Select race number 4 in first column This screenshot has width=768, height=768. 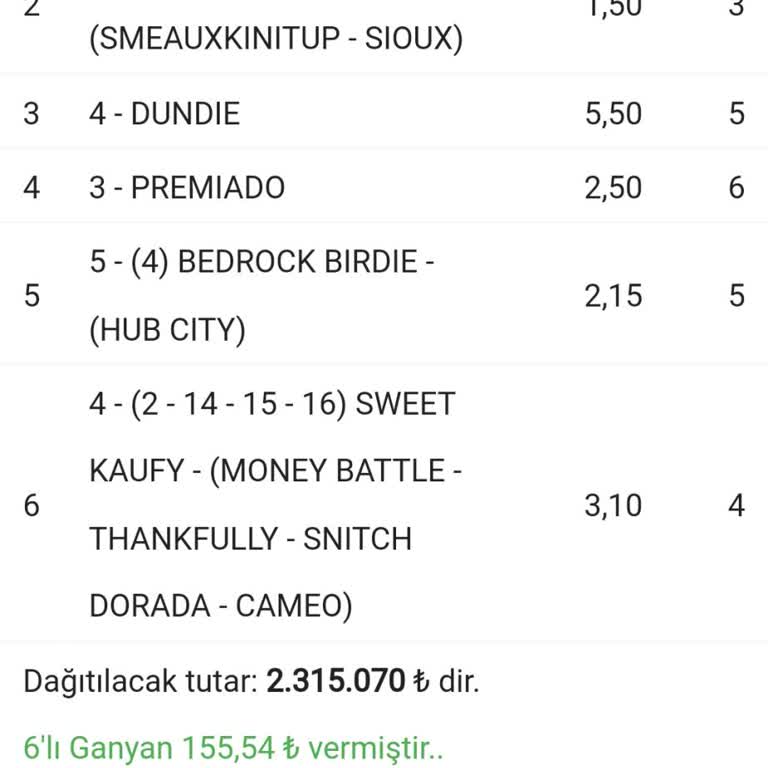pyautogui.click(x=32, y=187)
